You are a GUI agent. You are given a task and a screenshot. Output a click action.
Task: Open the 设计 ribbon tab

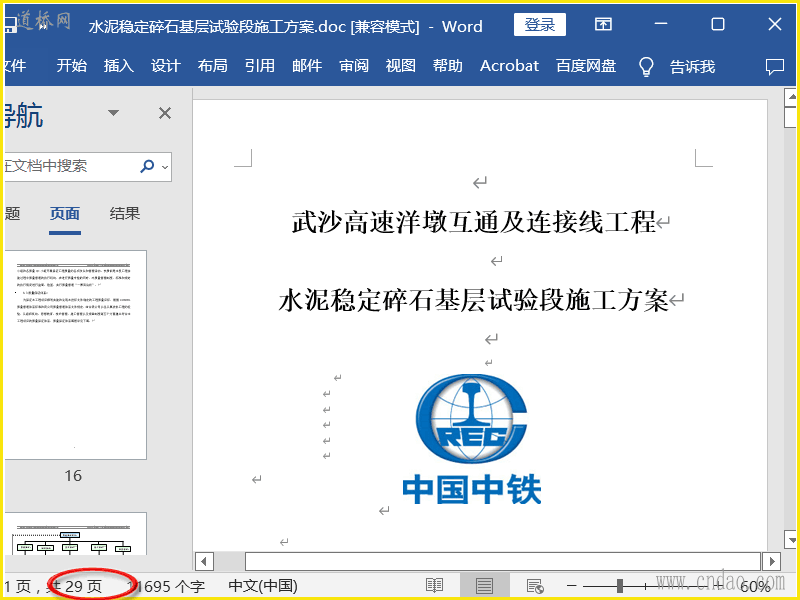166,66
